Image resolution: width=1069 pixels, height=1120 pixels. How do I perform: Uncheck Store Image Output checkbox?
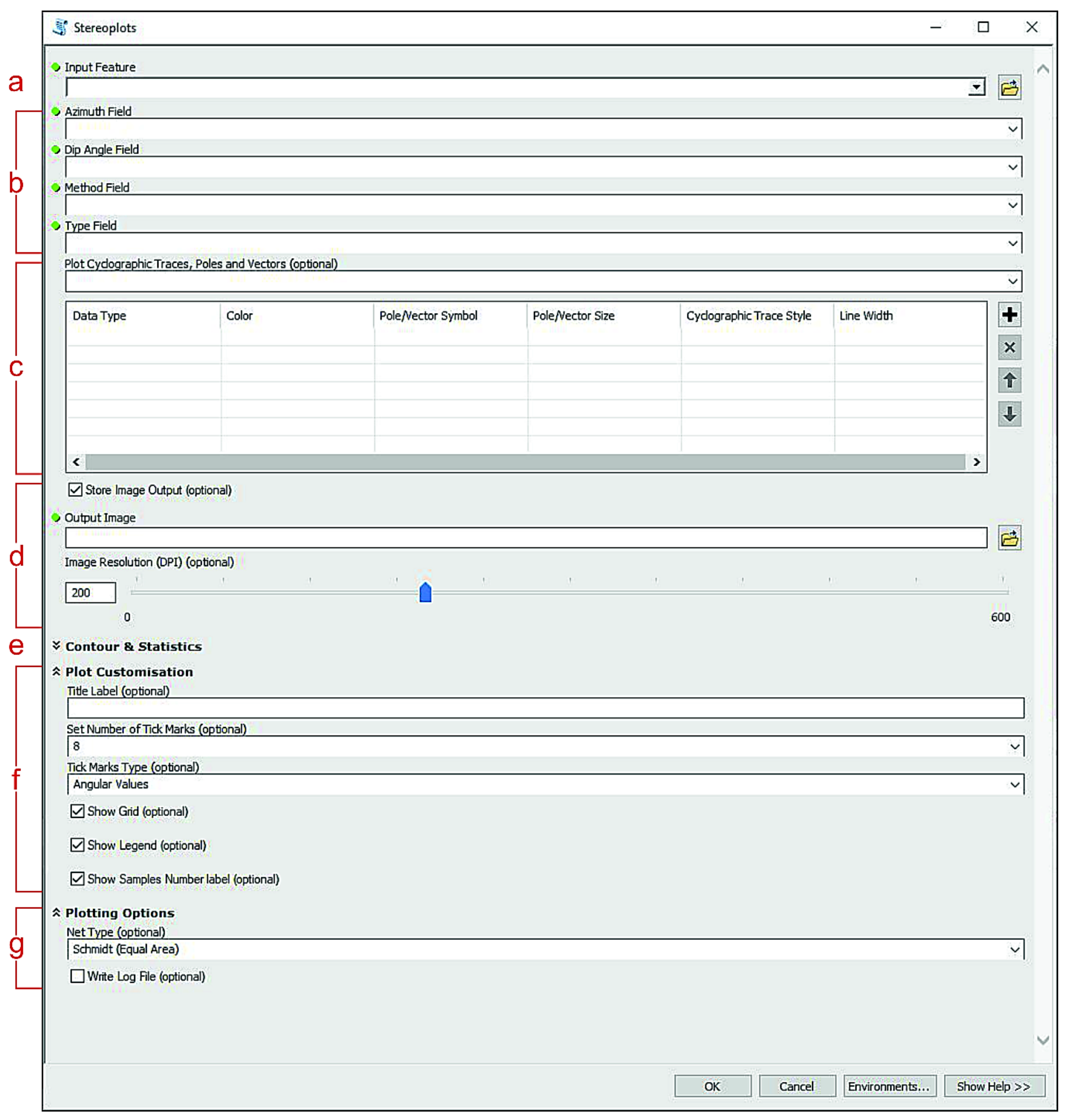tap(75, 490)
